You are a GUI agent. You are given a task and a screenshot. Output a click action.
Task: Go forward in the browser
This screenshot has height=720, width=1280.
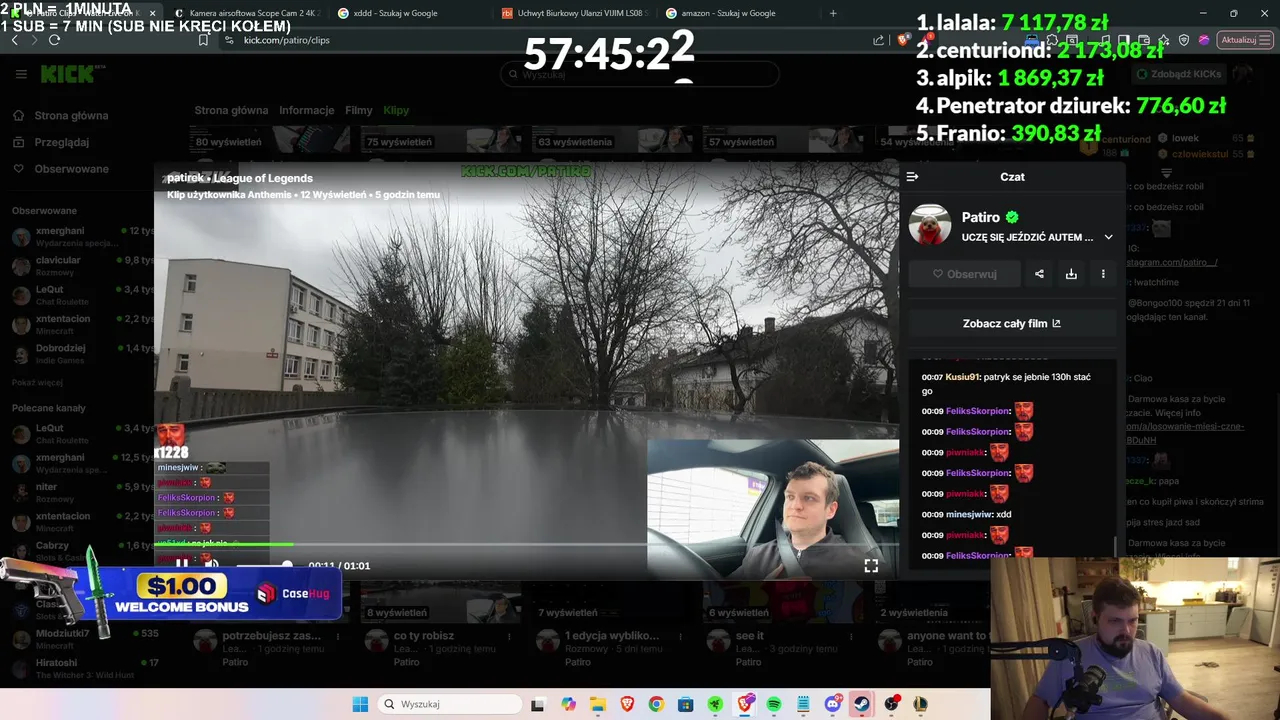[34, 40]
